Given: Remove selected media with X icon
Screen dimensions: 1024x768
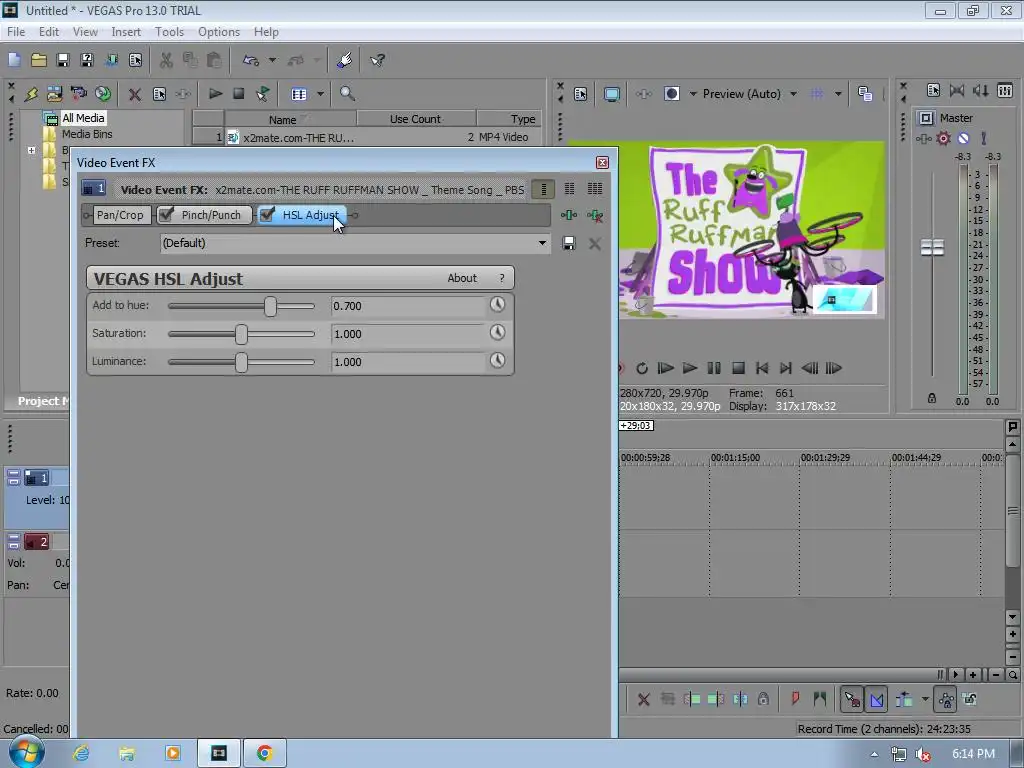Looking at the screenshot, I should click(x=135, y=94).
